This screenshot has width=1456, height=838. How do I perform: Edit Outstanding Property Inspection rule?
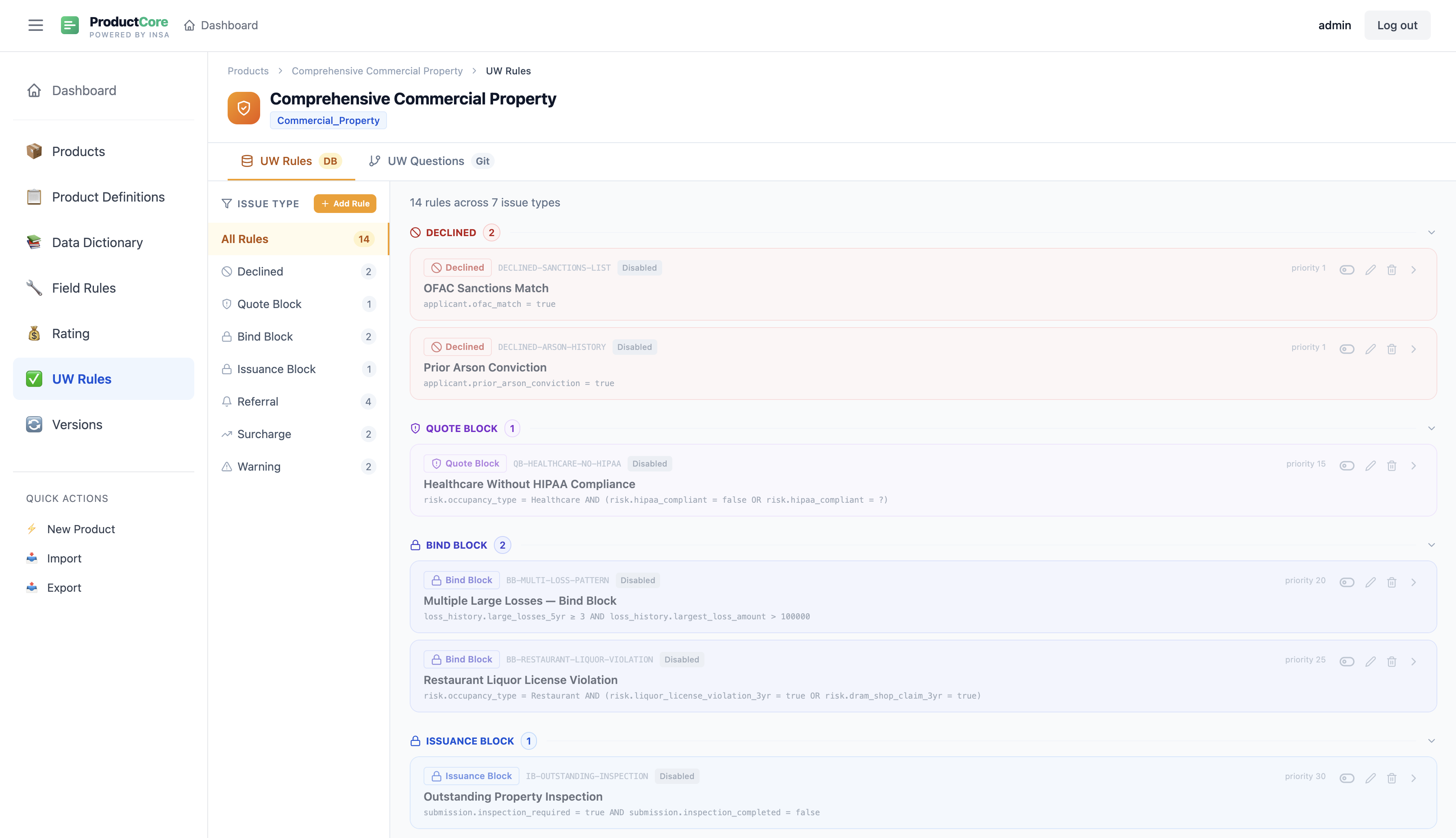(1370, 778)
